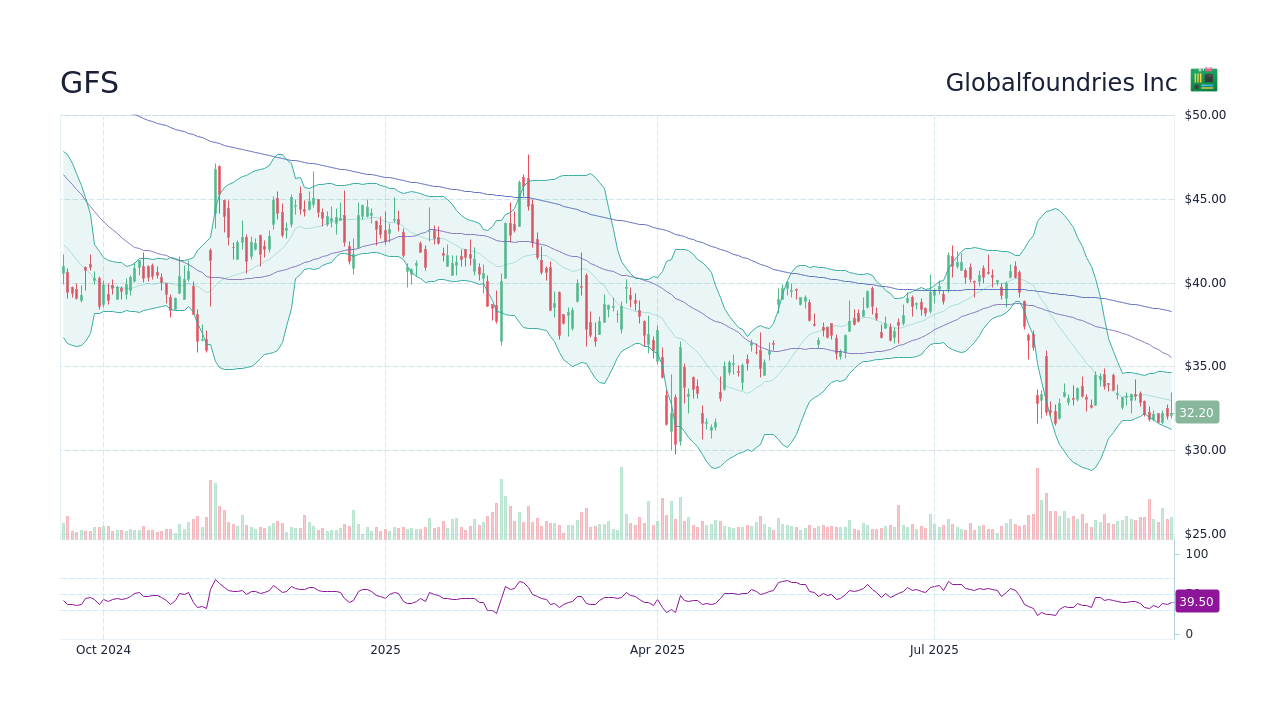Click the $30.00 price axis label
1280x720 pixels.
click(1204, 449)
